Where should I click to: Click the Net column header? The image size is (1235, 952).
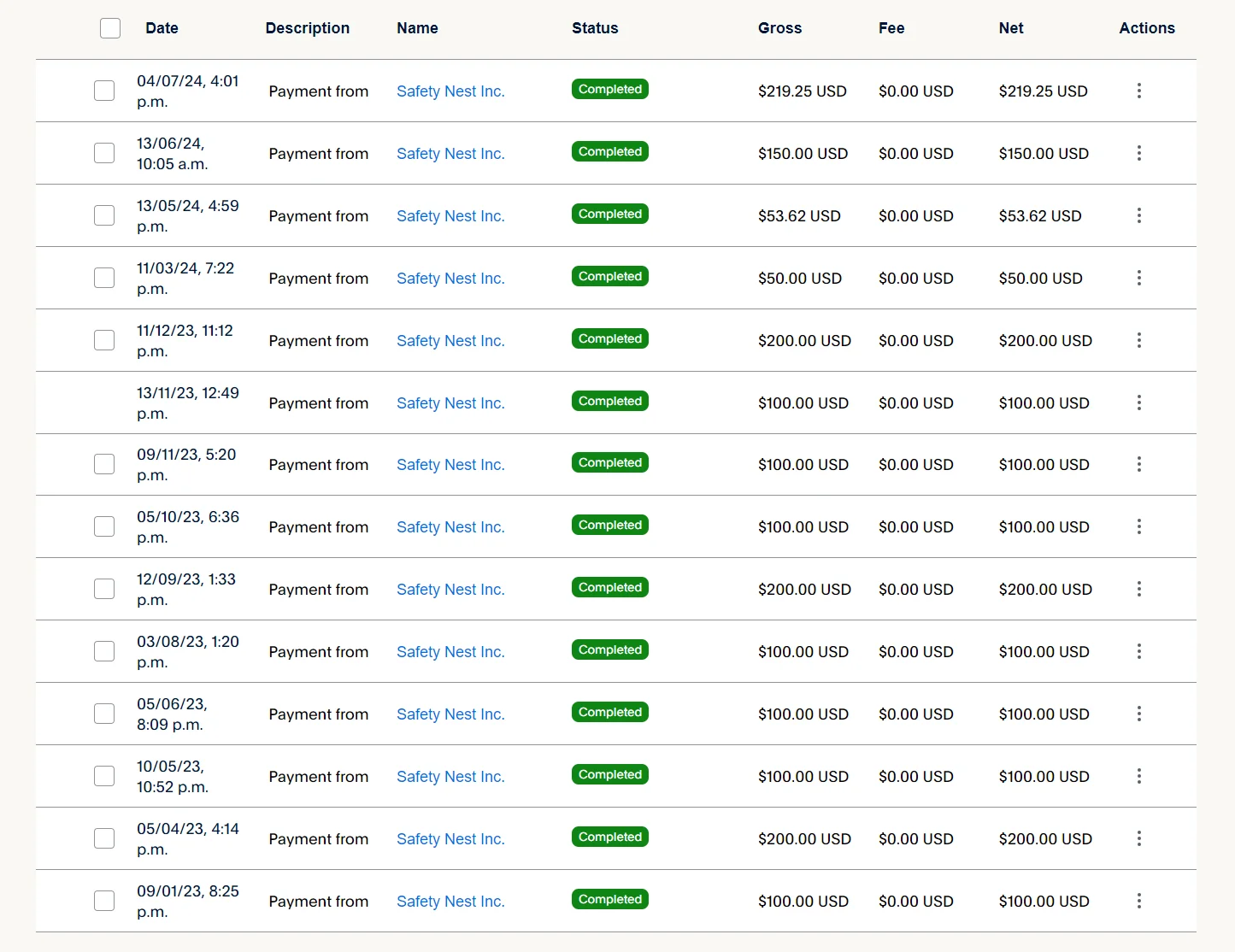pos(1011,28)
